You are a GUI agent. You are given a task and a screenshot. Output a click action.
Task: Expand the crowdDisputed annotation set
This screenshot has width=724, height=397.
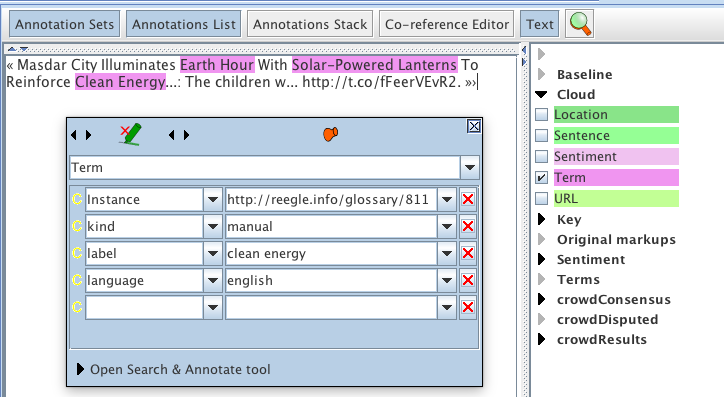pyautogui.click(x=542, y=319)
